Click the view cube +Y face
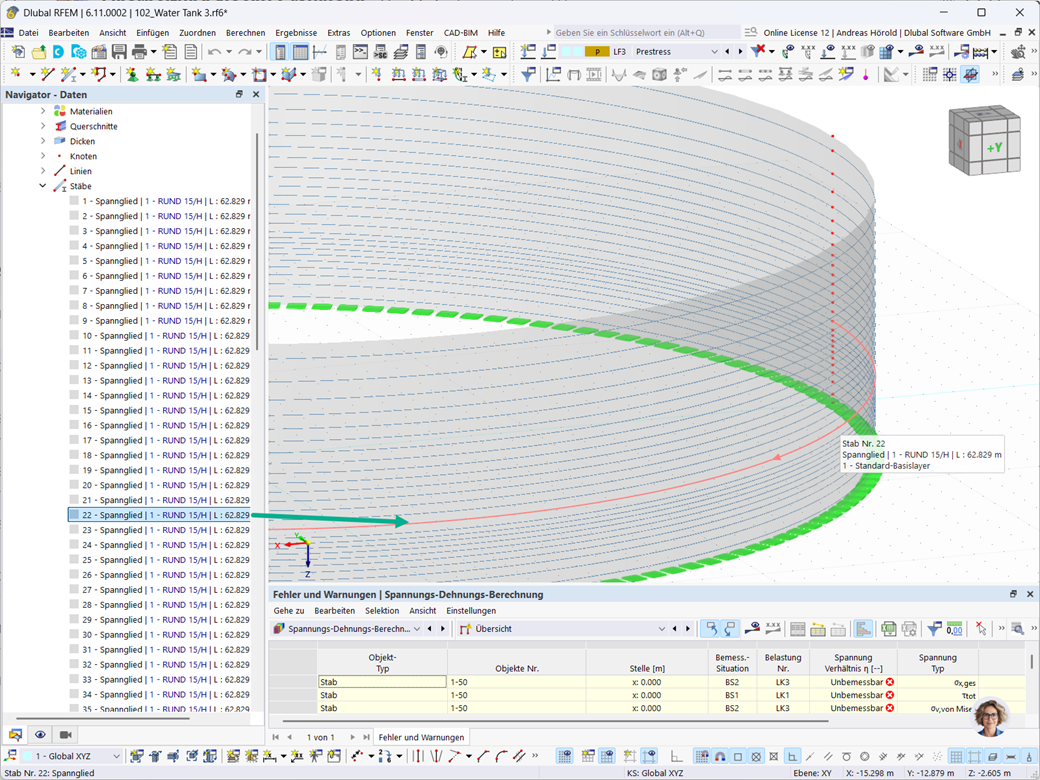 click(994, 148)
